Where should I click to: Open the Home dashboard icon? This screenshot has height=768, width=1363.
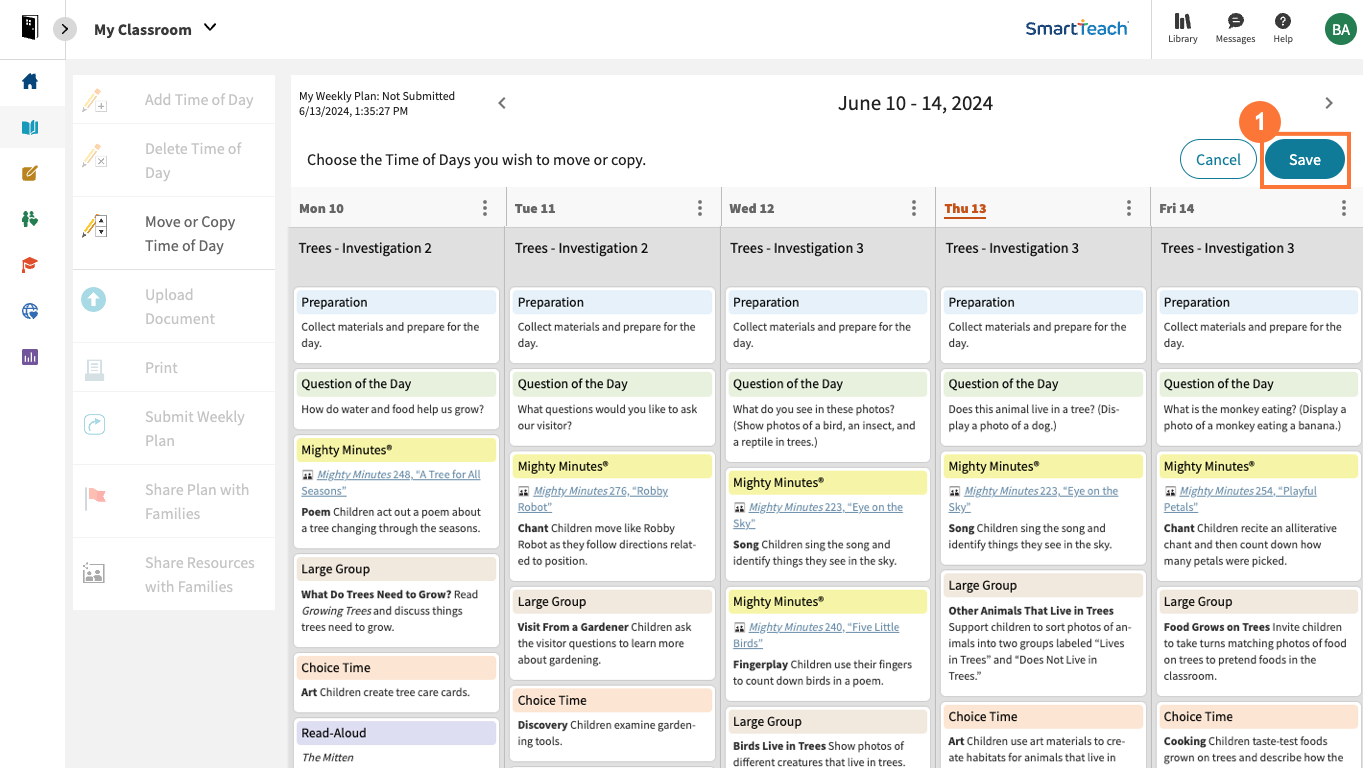(x=31, y=83)
